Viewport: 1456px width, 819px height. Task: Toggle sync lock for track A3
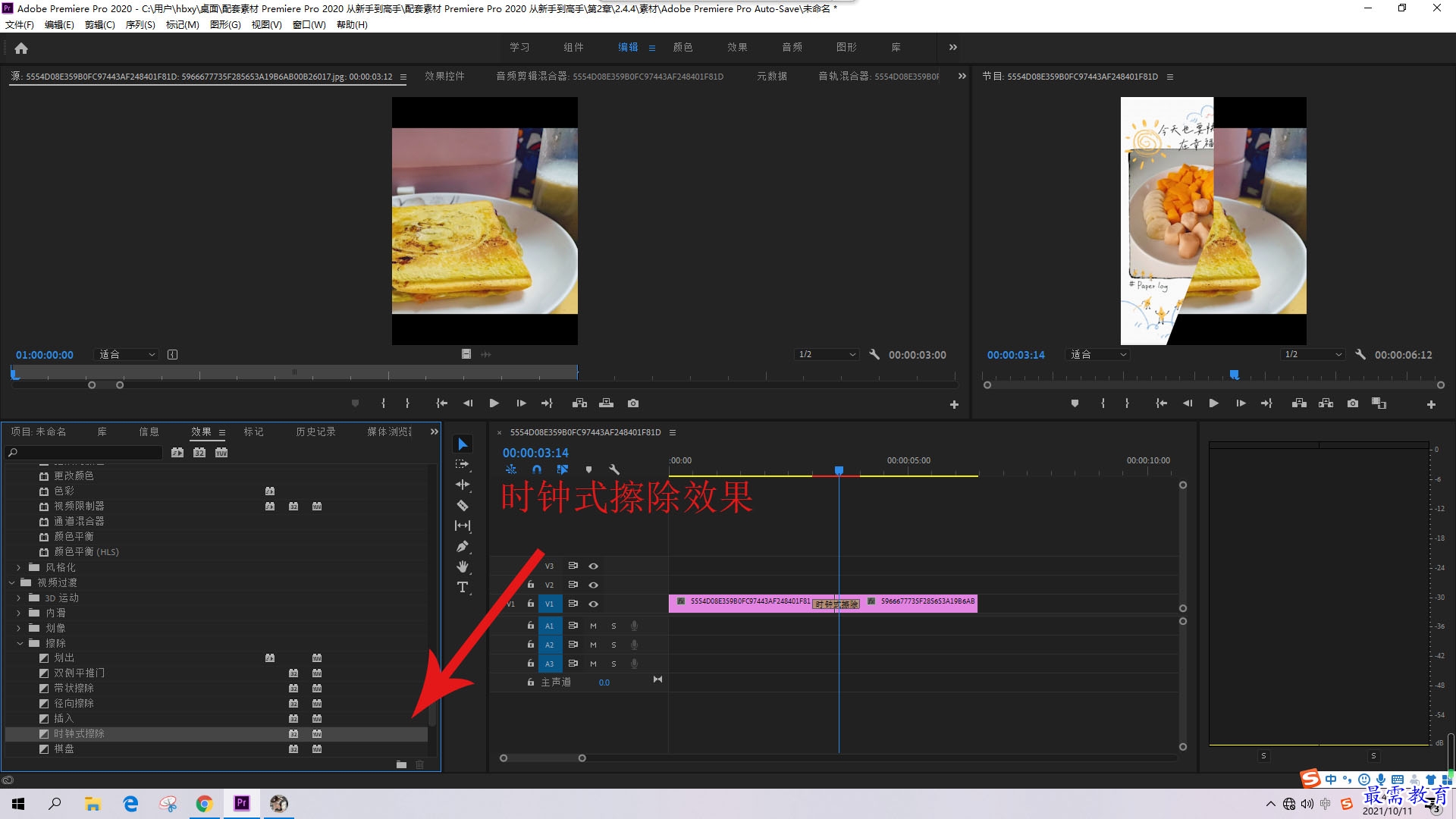tap(573, 664)
